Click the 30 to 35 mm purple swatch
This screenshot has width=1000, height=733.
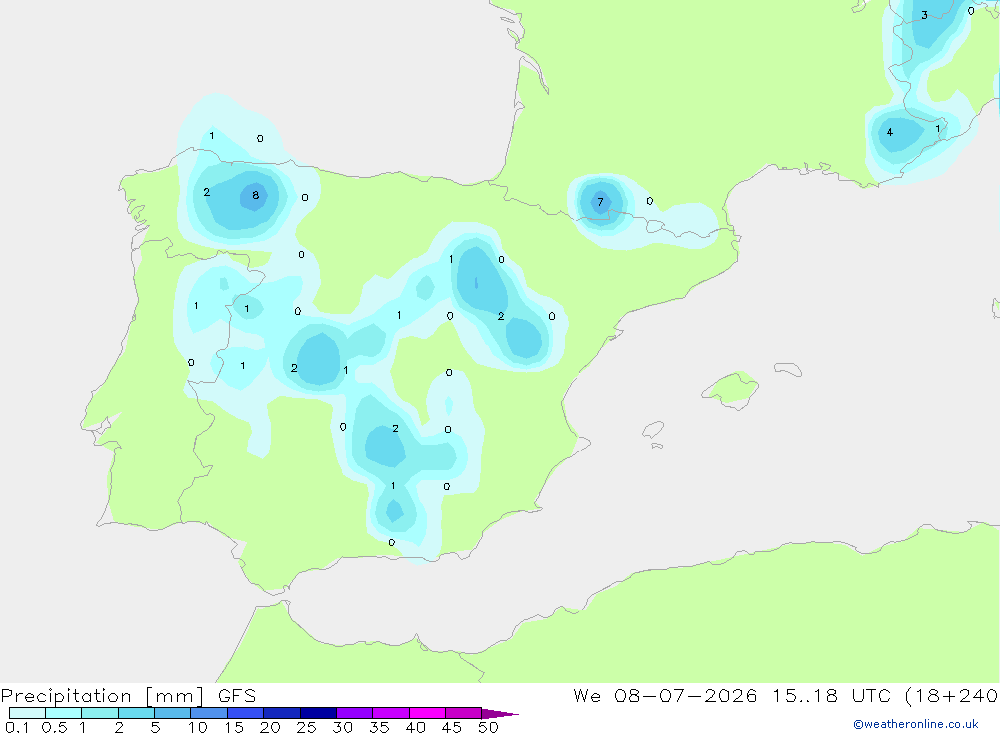click(x=355, y=713)
